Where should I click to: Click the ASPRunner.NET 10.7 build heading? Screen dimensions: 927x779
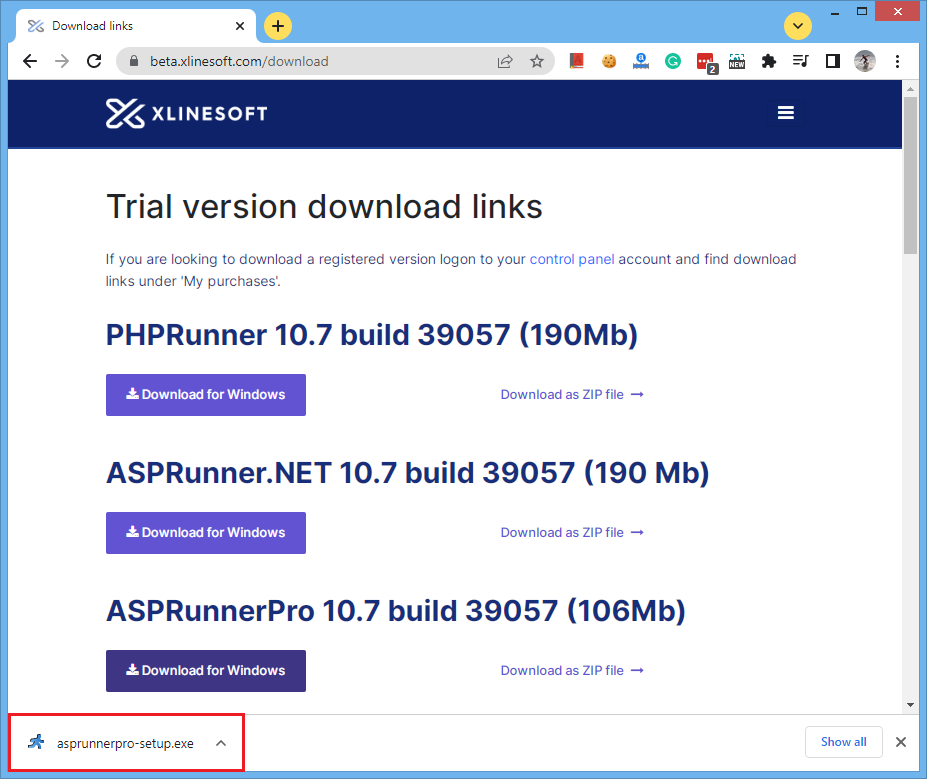click(407, 473)
